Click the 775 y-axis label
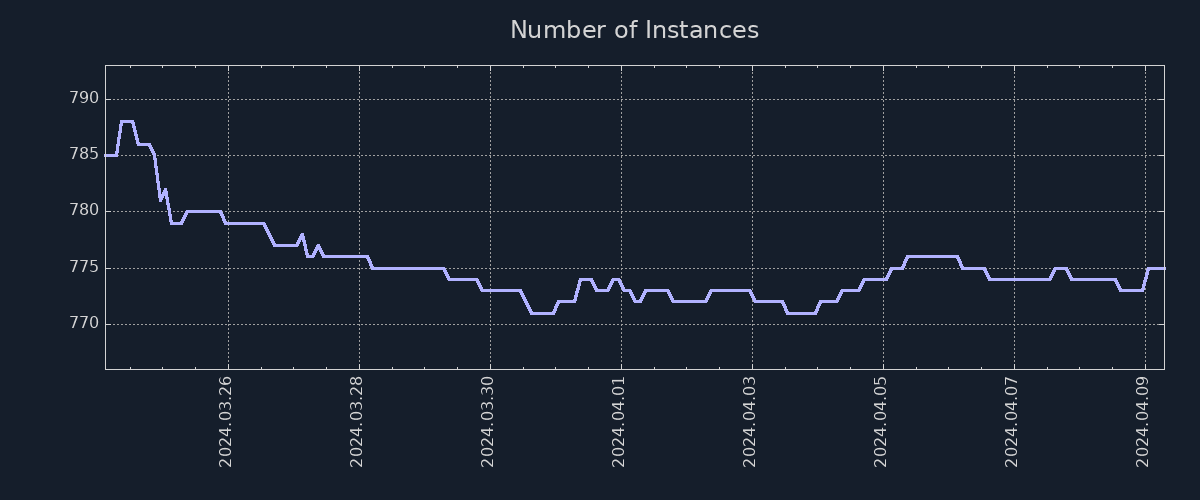This screenshot has width=1200, height=500. (84, 268)
